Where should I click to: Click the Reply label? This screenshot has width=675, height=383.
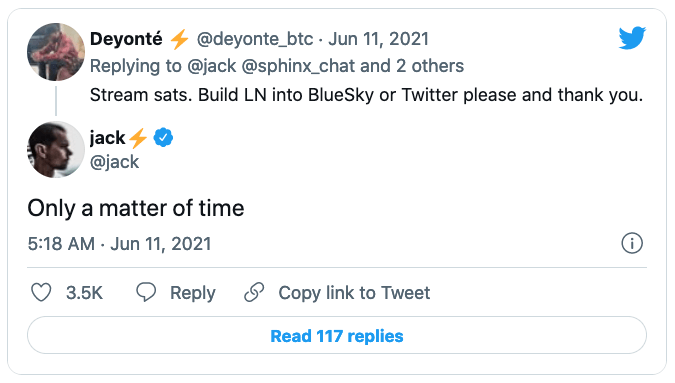click(192, 293)
